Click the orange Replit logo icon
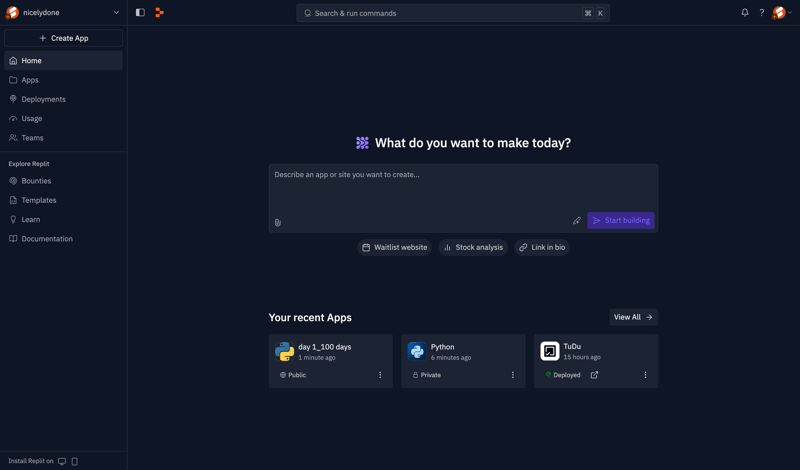 tap(160, 13)
